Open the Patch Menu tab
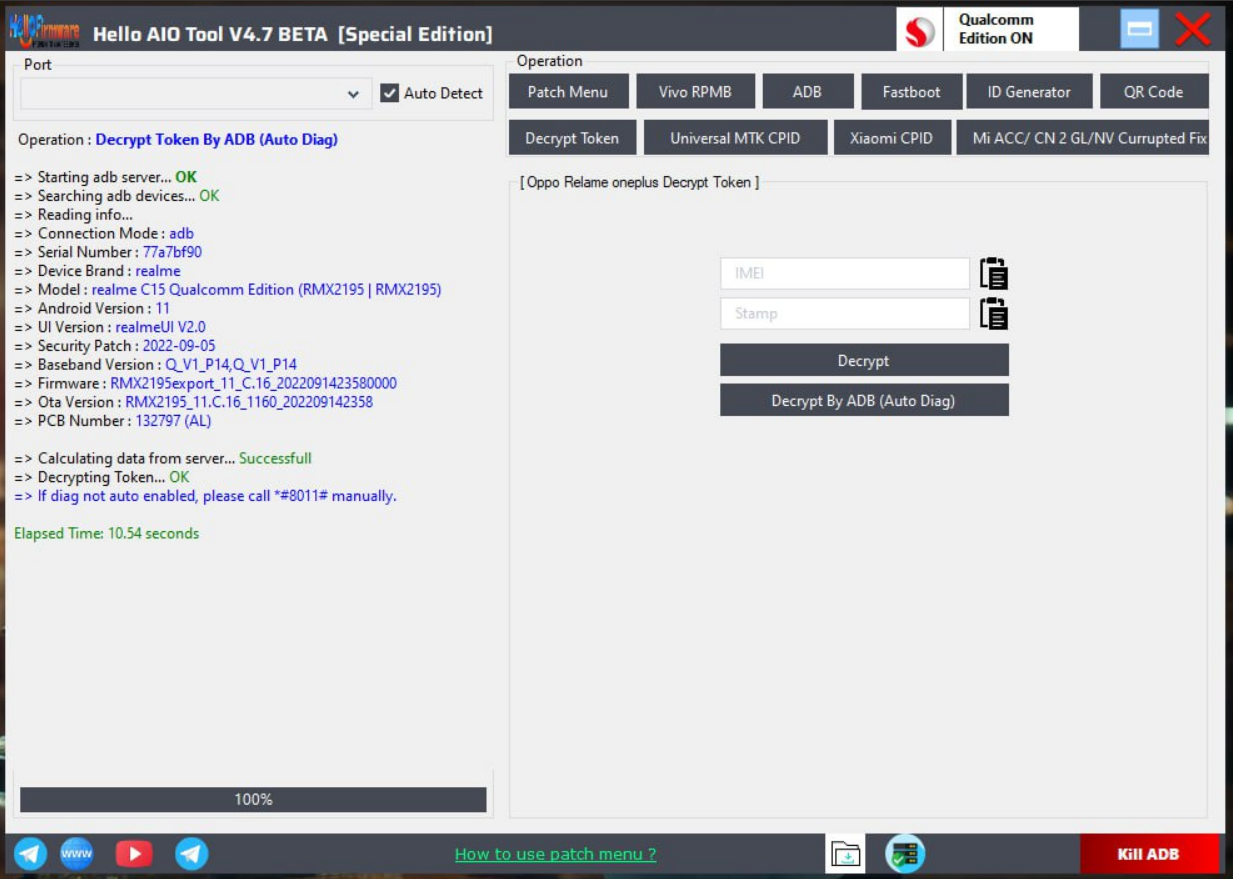The height and width of the screenshot is (879, 1233). (568, 91)
